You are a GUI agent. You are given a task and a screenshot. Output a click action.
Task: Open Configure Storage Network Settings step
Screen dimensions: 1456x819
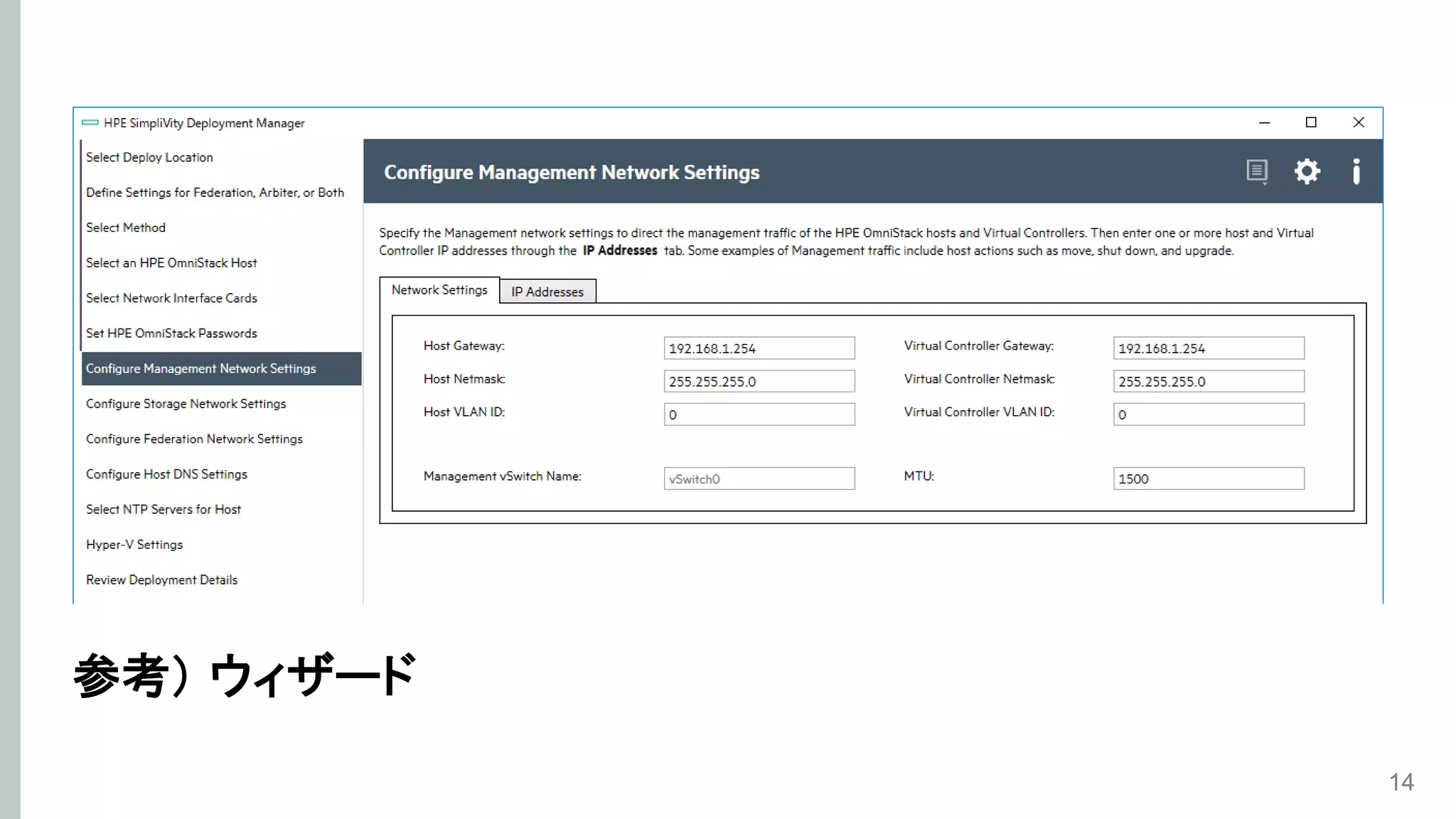186,404
